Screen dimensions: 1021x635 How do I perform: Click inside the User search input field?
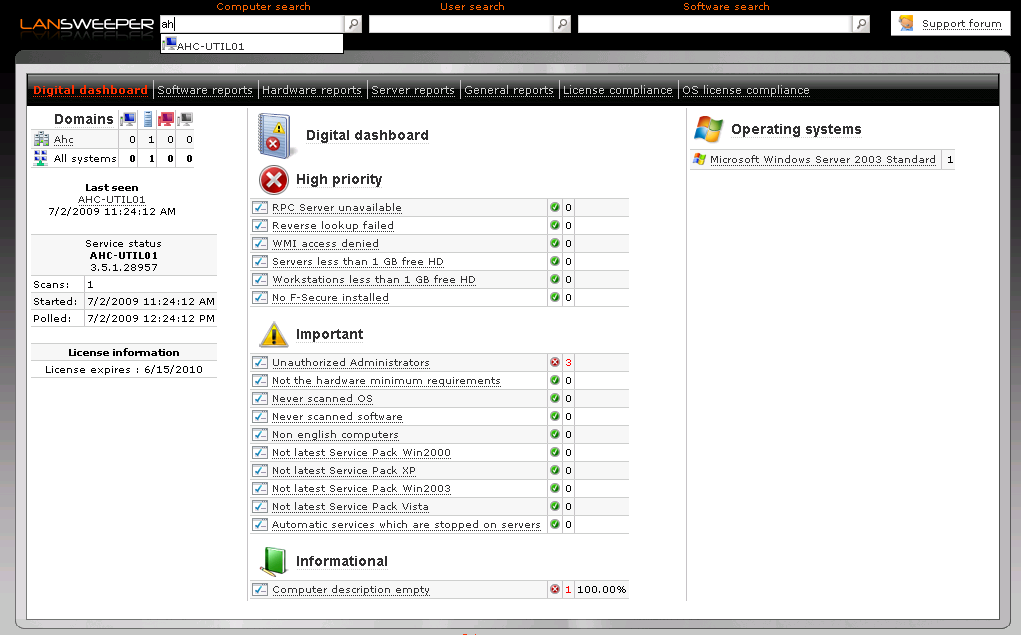click(460, 24)
